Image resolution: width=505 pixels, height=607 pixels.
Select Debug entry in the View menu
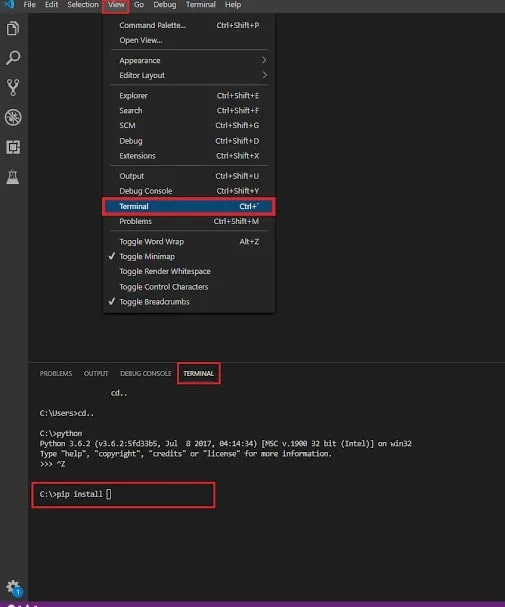189,141
